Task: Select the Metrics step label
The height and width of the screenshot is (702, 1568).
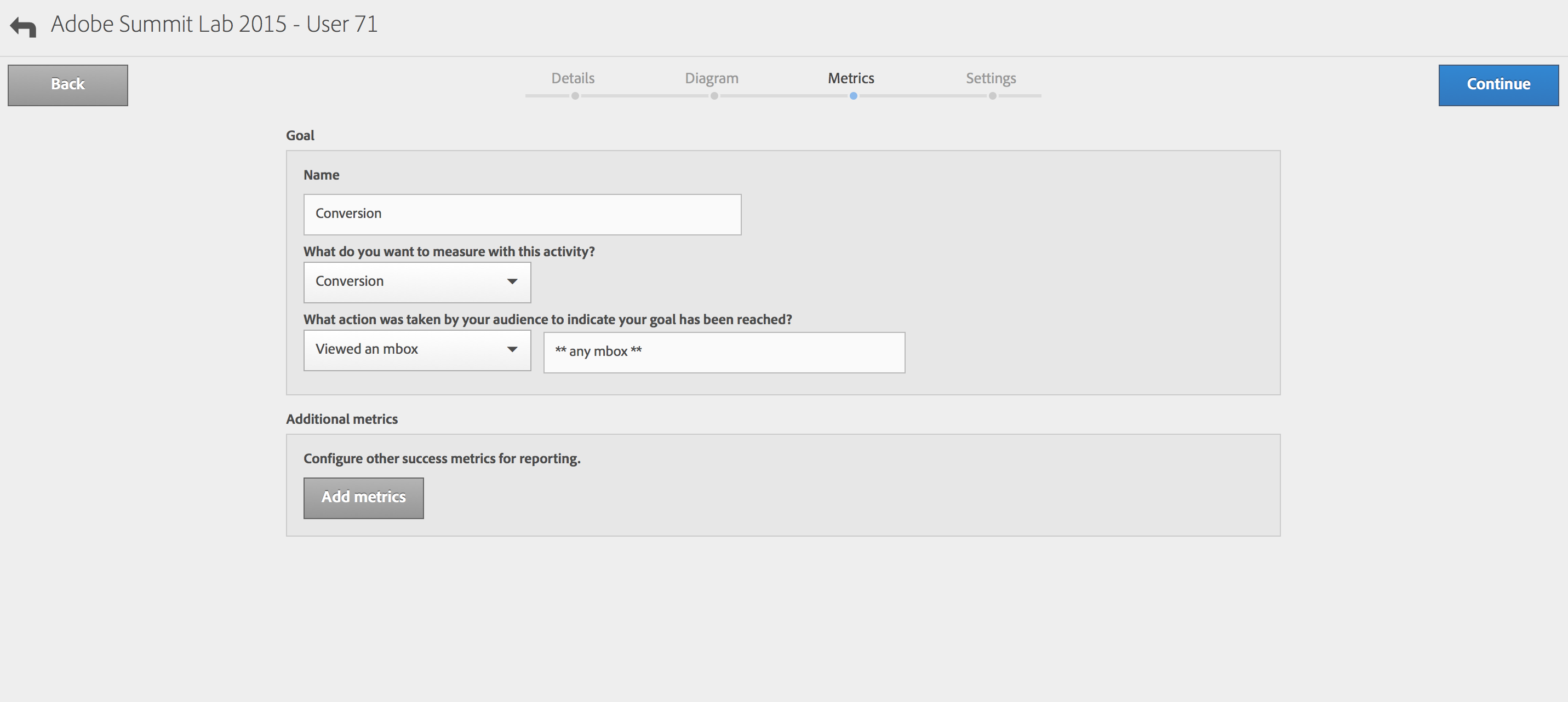Action: point(850,78)
